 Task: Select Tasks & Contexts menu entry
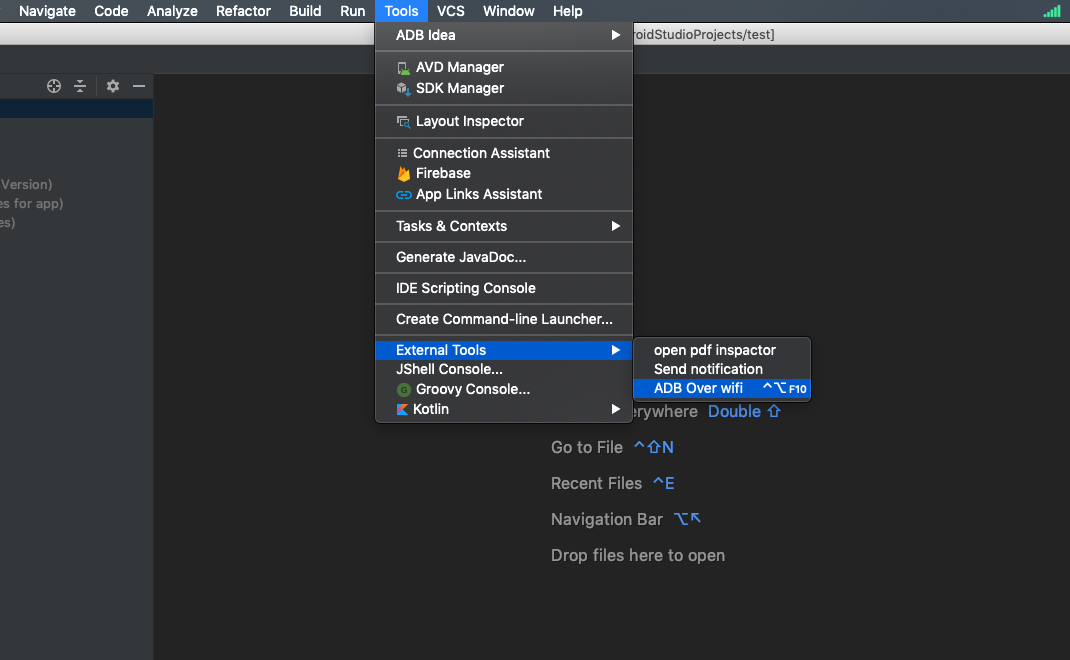coord(504,226)
